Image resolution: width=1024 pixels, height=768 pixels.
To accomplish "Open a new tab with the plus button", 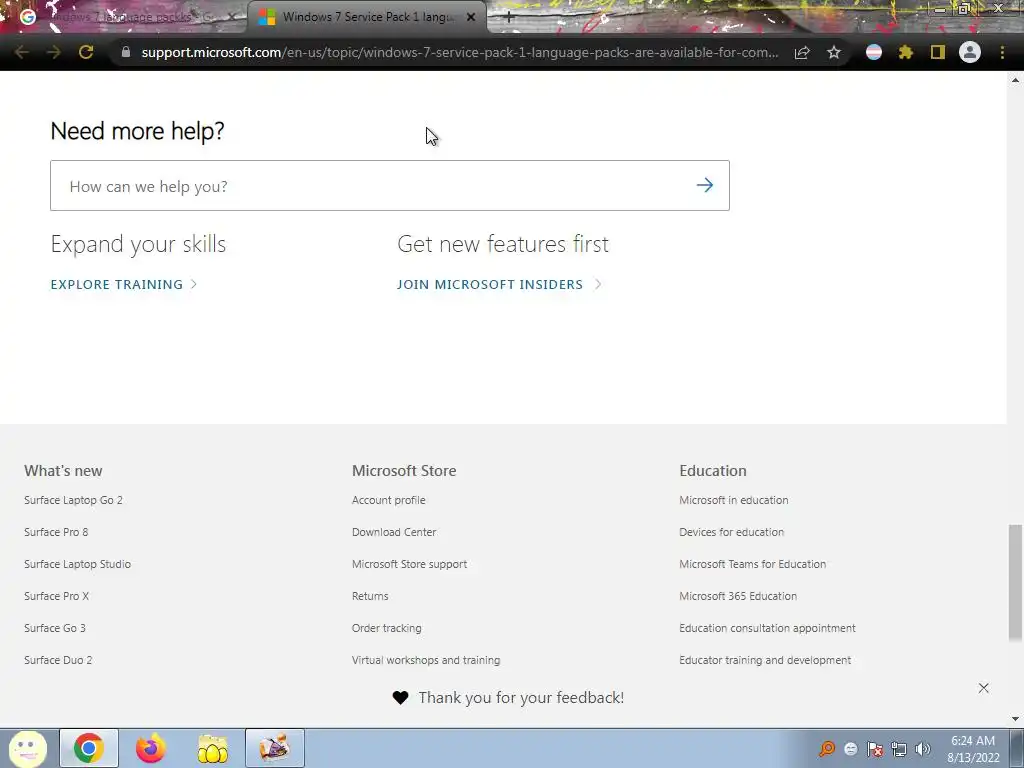I will point(509,18).
